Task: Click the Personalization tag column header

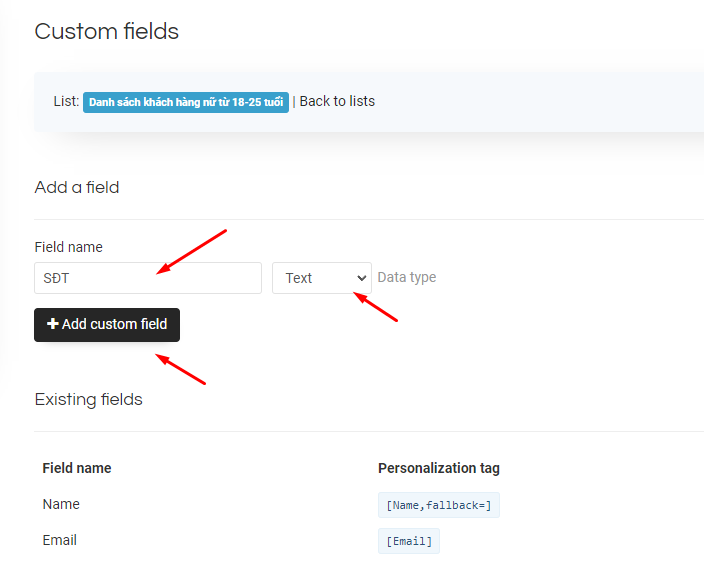Action: click(x=438, y=468)
